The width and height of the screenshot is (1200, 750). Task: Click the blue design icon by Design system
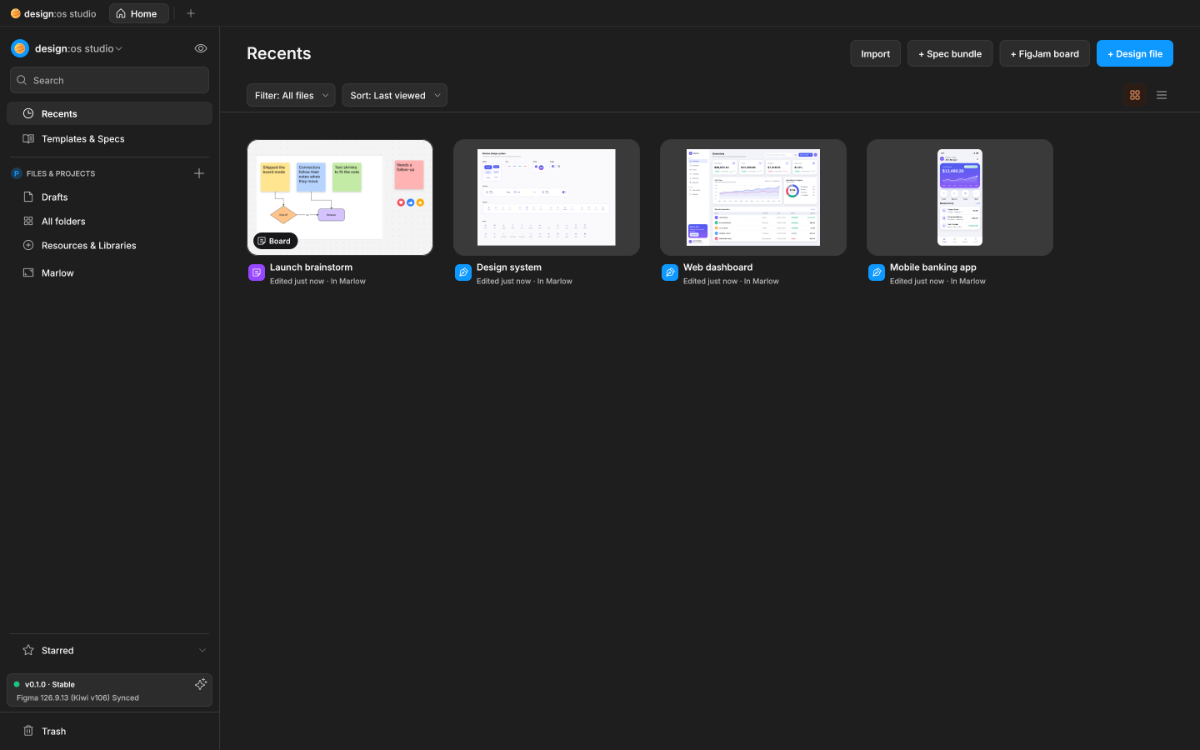pyautogui.click(x=463, y=272)
